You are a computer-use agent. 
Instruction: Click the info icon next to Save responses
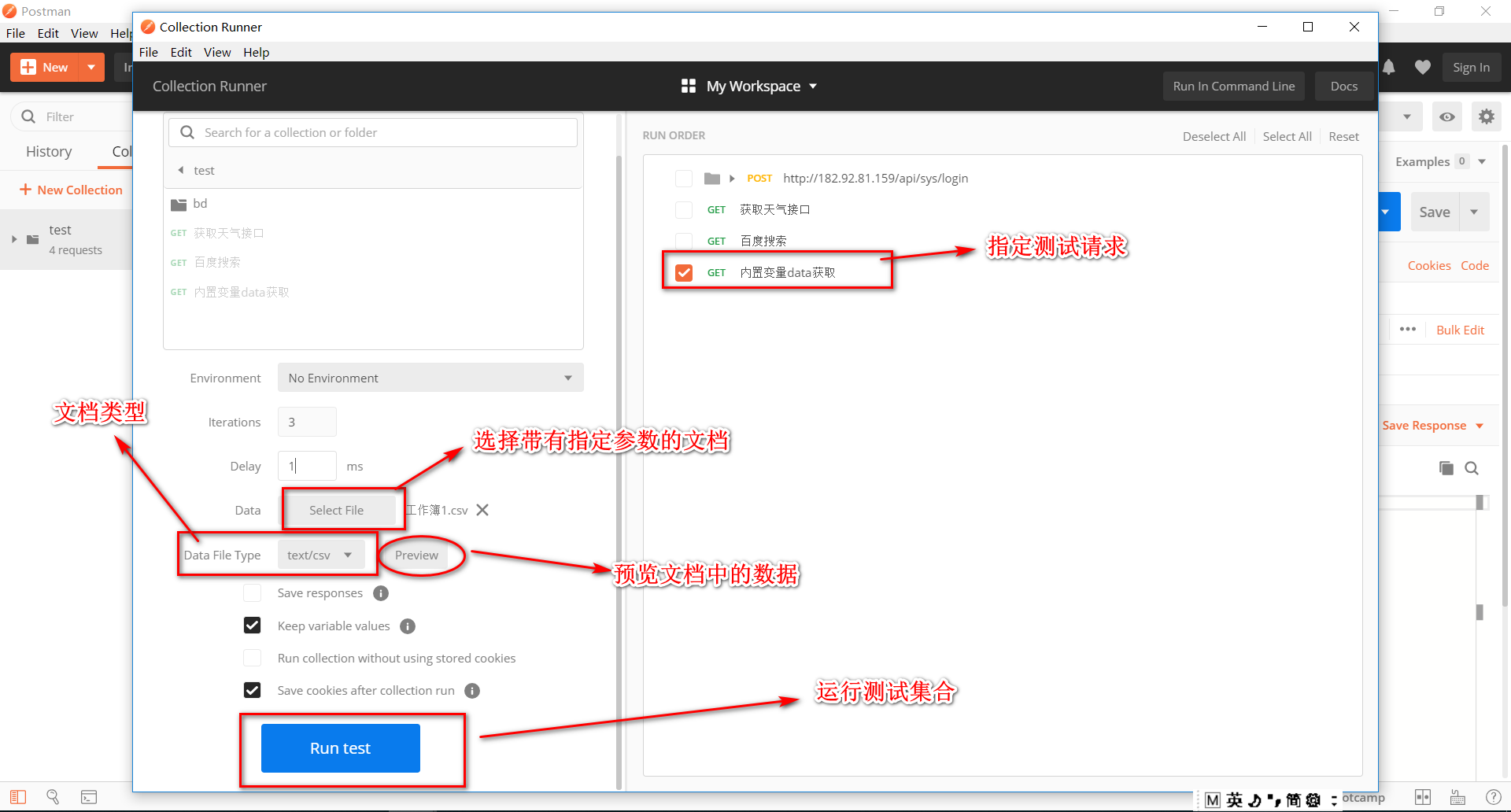point(381,593)
